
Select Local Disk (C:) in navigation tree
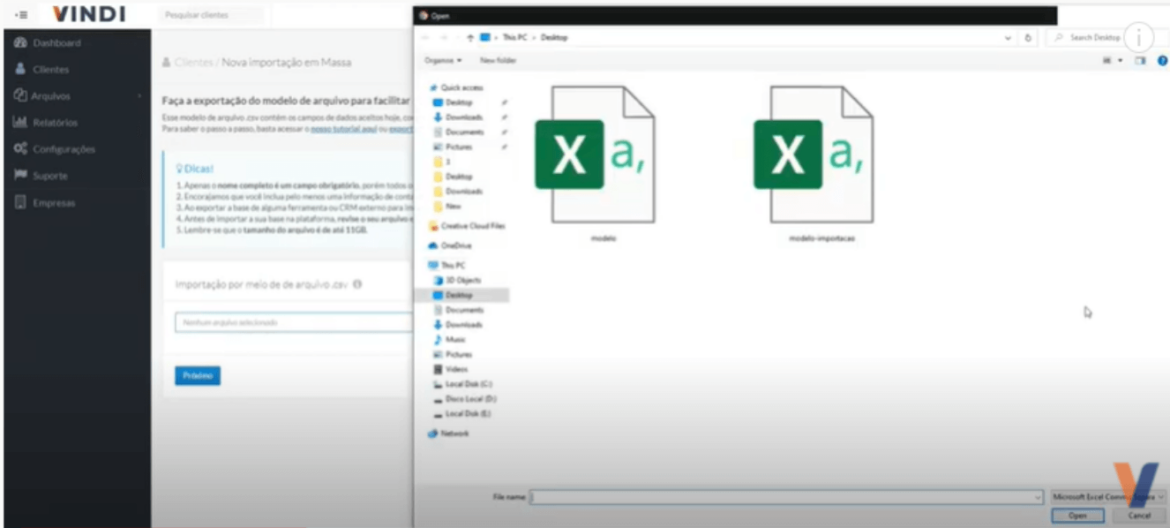pyautogui.click(x=468, y=384)
